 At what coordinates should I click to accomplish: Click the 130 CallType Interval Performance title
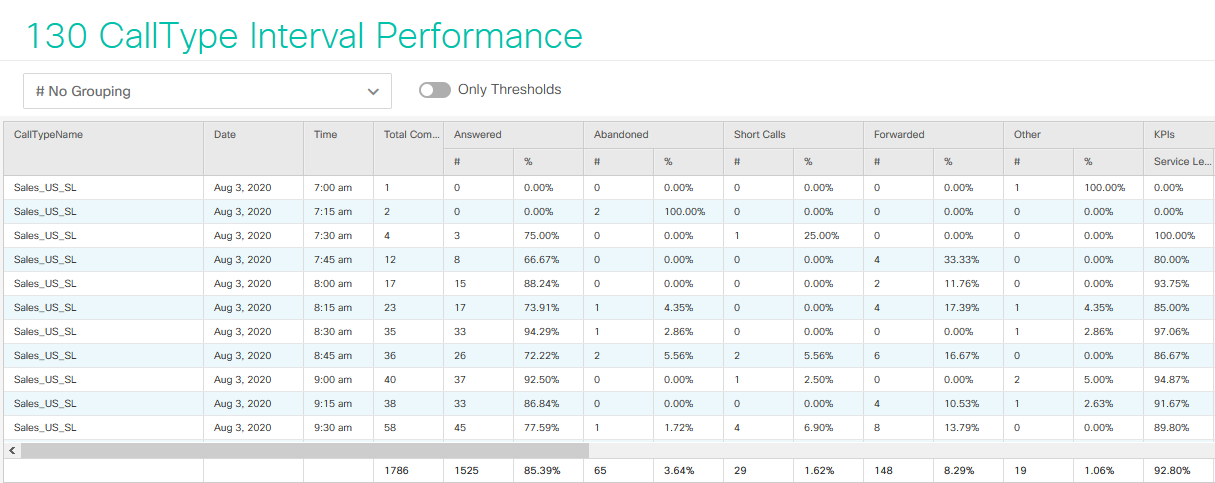(303, 36)
